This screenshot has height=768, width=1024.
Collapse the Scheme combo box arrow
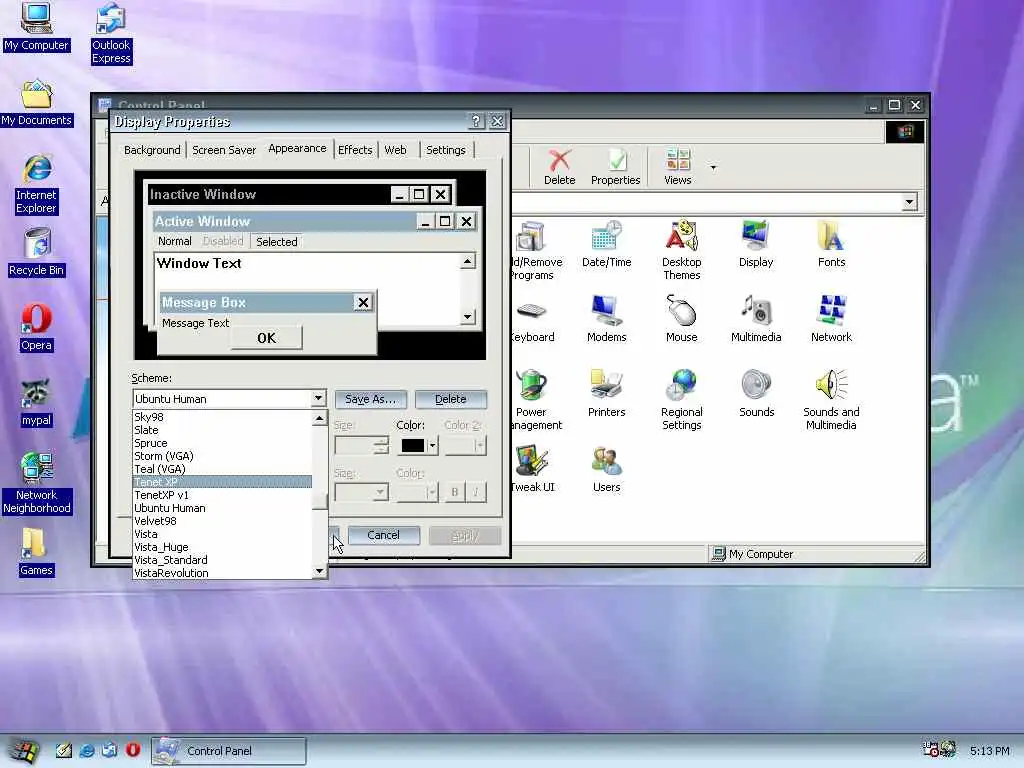pyautogui.click(x=317, y=398)
